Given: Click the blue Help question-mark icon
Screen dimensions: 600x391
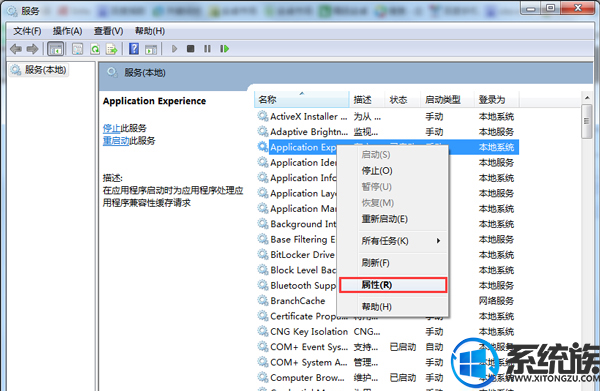Looking at the screenshot, I should pos(134,49).
